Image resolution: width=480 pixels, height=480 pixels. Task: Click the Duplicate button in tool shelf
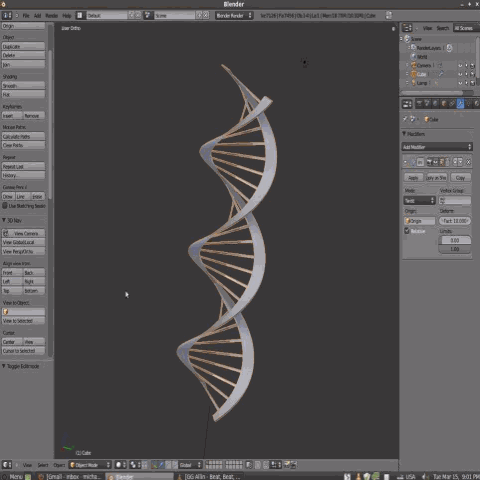tap(23, 47)
